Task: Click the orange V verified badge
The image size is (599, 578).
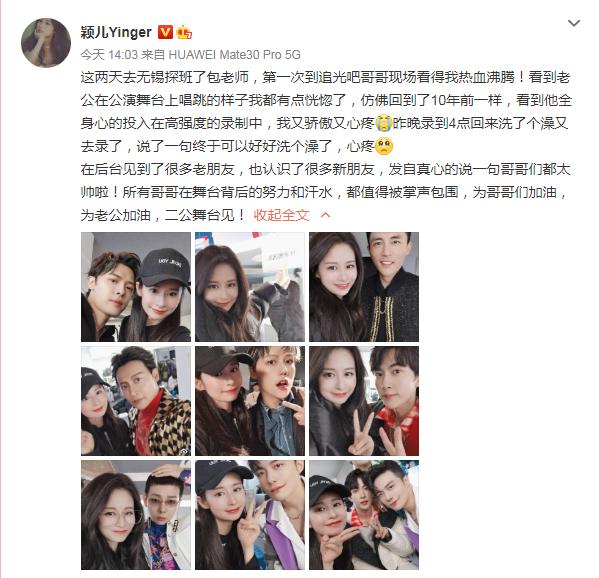Action: (x=165, y=32)
